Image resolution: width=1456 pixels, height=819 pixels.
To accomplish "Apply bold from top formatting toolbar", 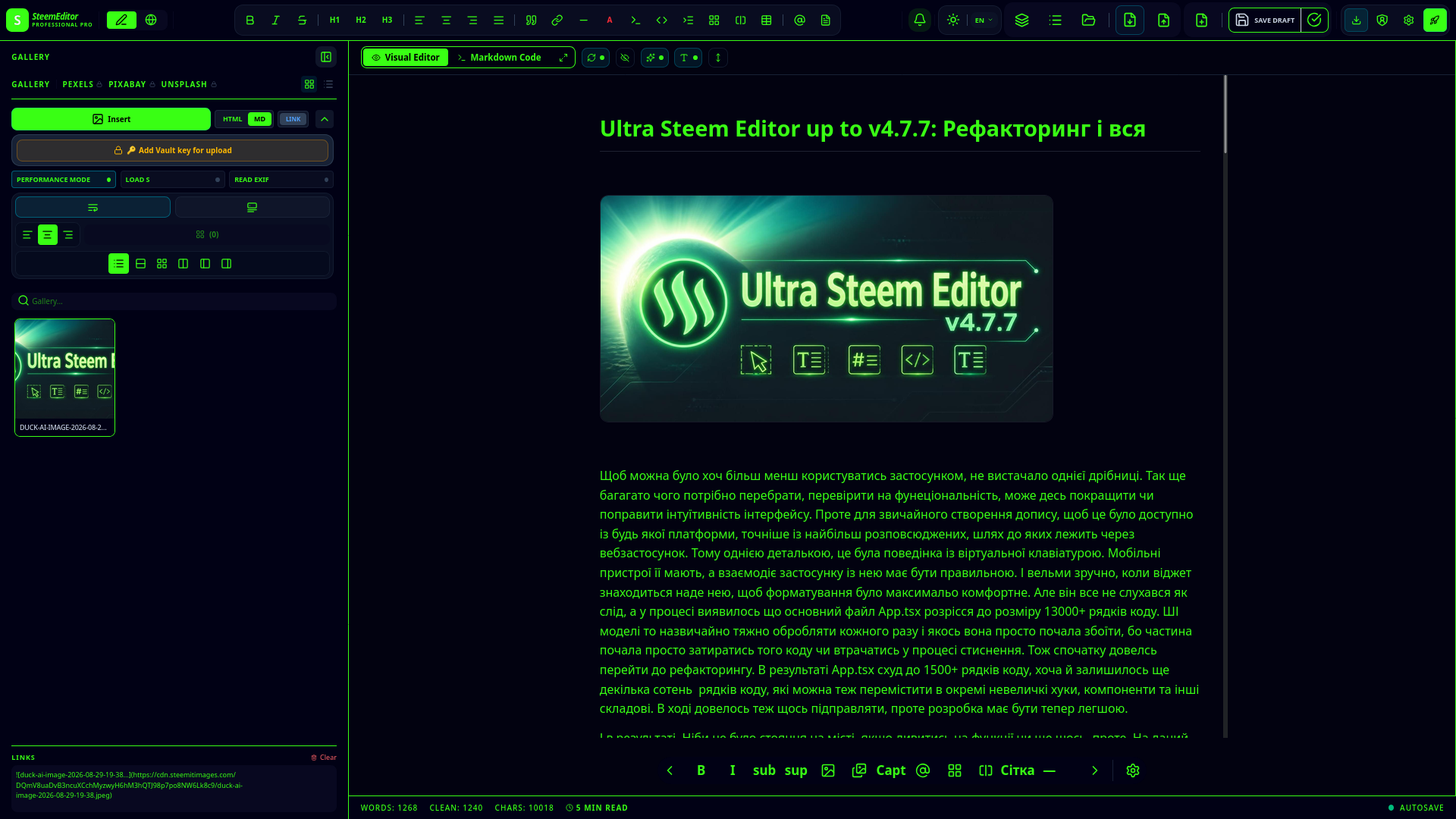I will (249, 20).
